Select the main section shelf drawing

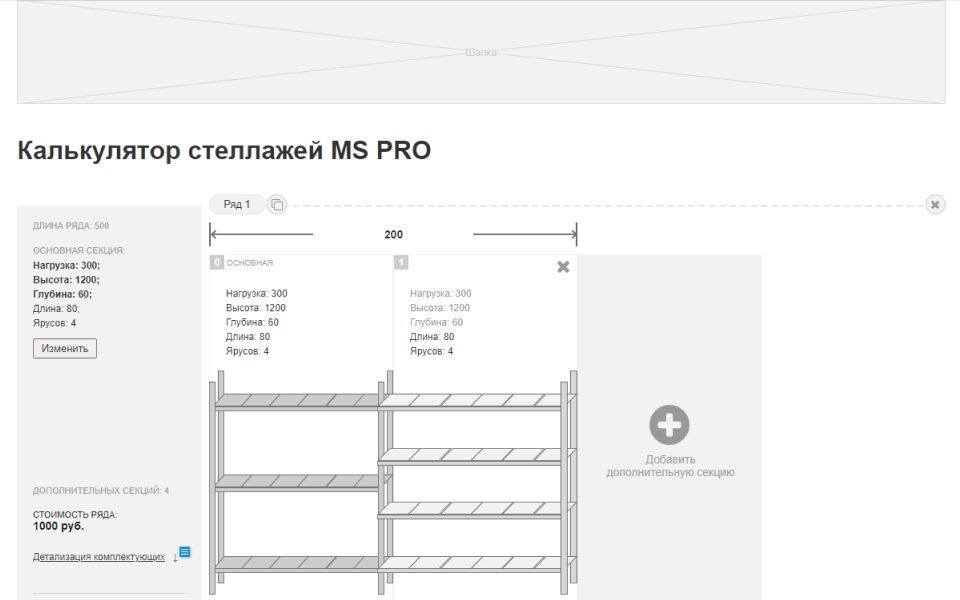coord(299,482)
